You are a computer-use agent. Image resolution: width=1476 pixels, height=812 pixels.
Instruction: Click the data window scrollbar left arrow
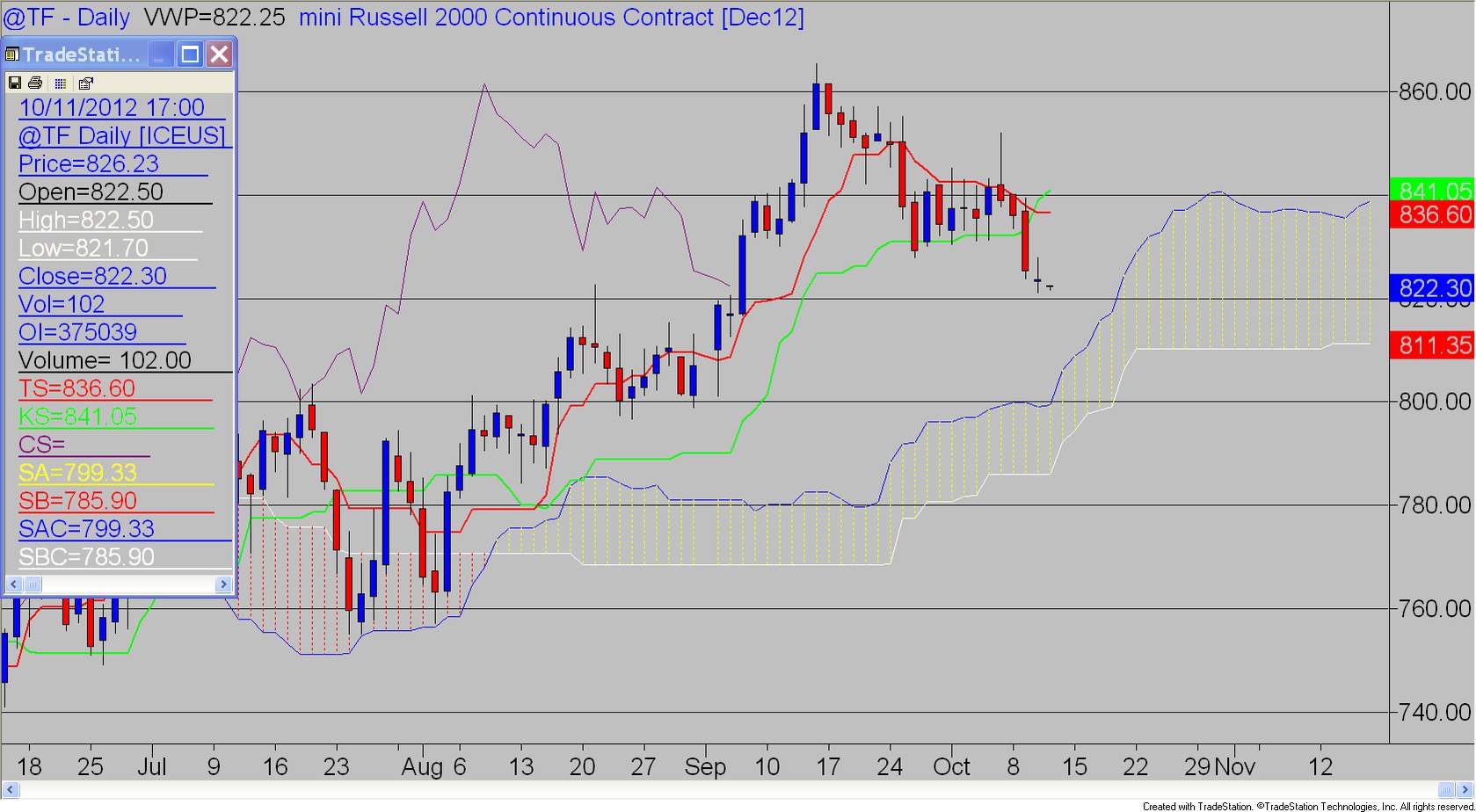pyautogui.click(x=12, y=584)
